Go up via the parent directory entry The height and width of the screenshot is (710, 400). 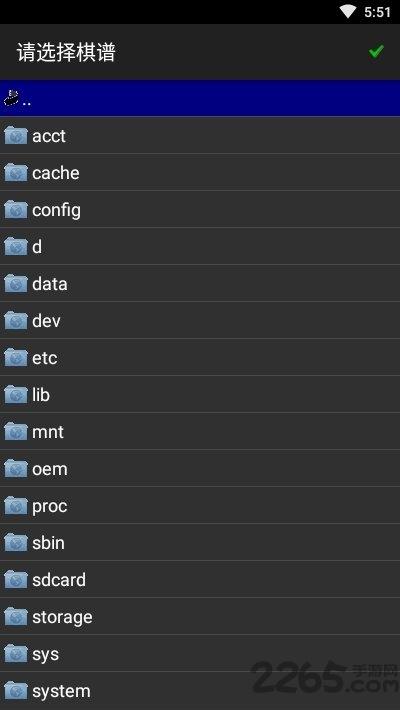[x=200, y=98]
